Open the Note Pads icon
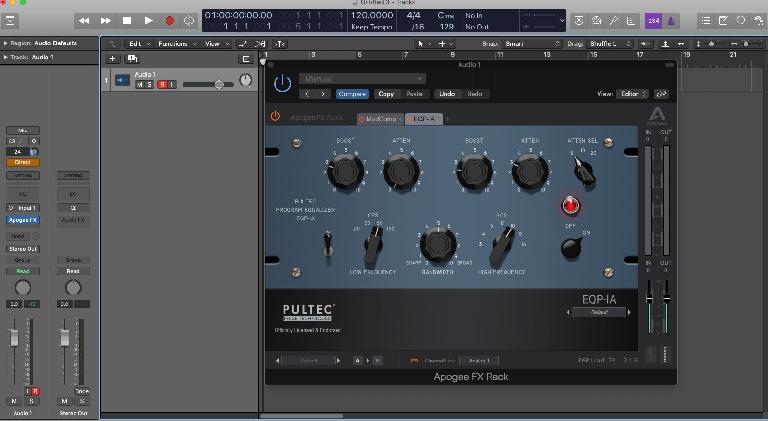The height and width of the screenshot is (421, 768). pos(723,21)
